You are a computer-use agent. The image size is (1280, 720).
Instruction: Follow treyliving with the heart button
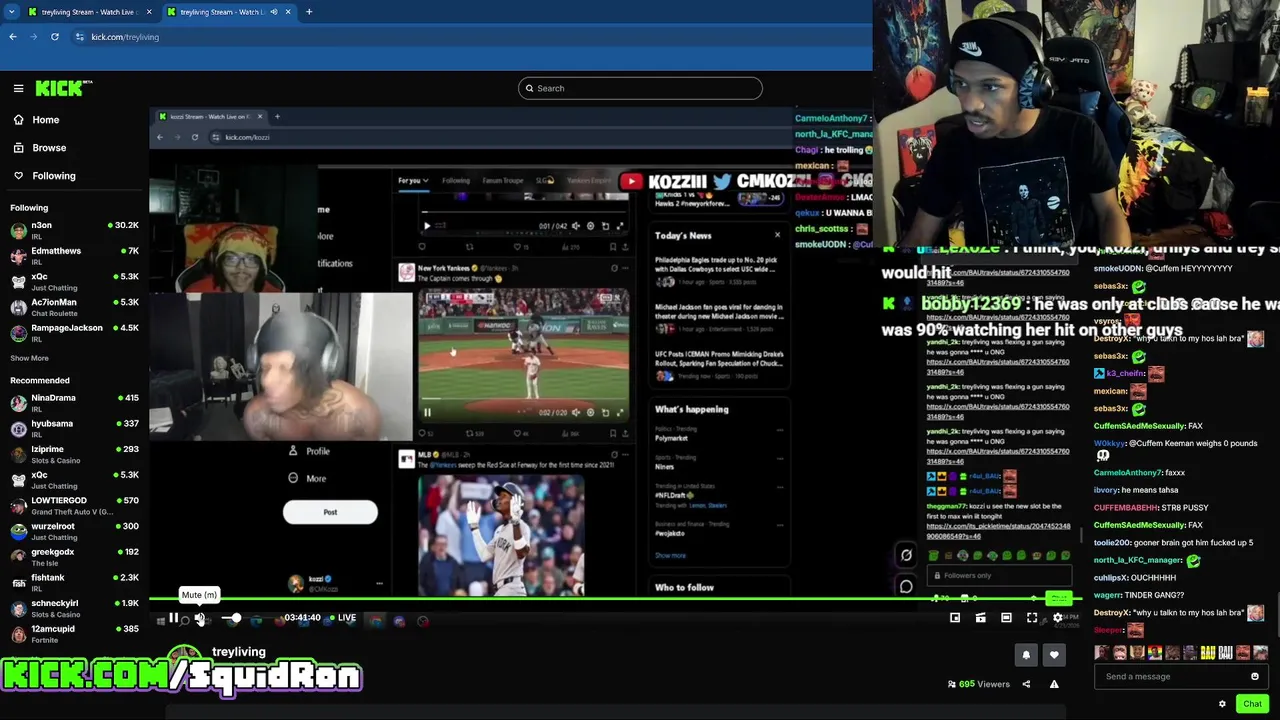[1054, 655]
